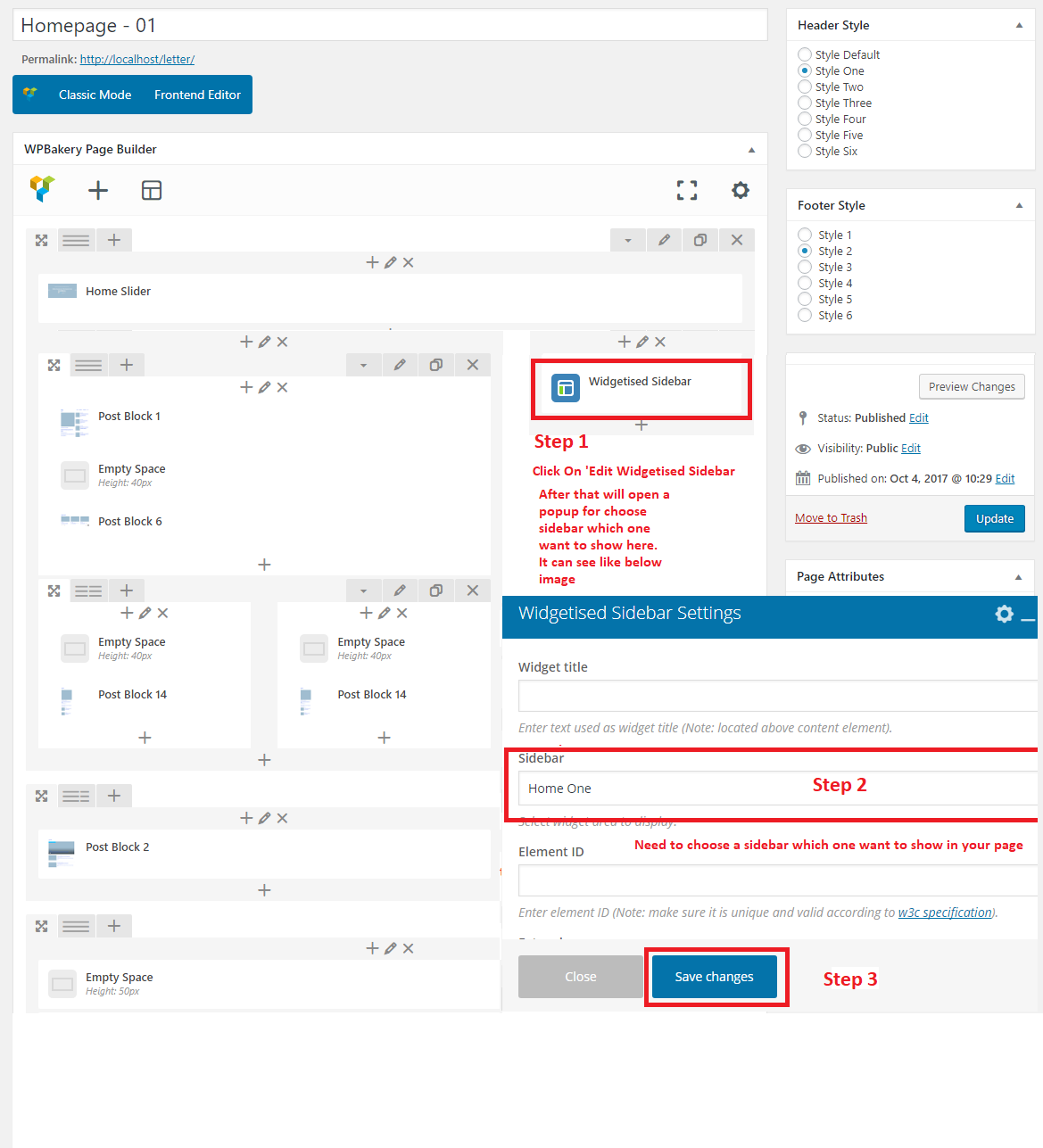Switch to Classic Mode

(95, 95)
